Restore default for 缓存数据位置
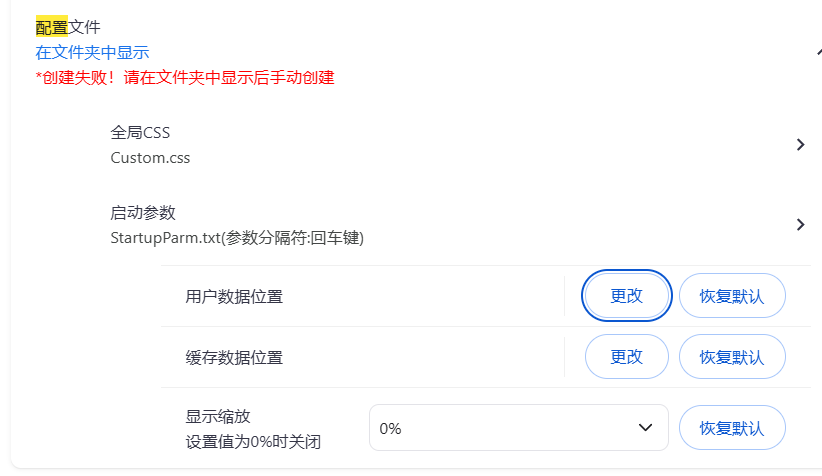Image resolution: width=822 pixels, height=476 pixels. pyautogui.click(x=732, y=357)
